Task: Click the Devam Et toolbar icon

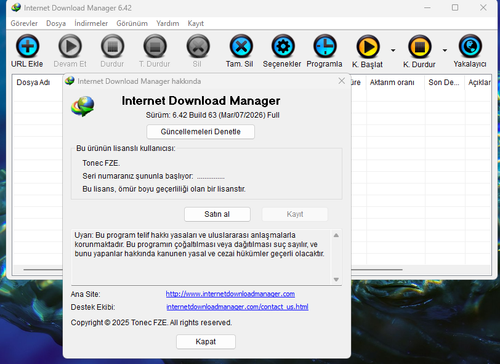Action: (x=70, y=46)
